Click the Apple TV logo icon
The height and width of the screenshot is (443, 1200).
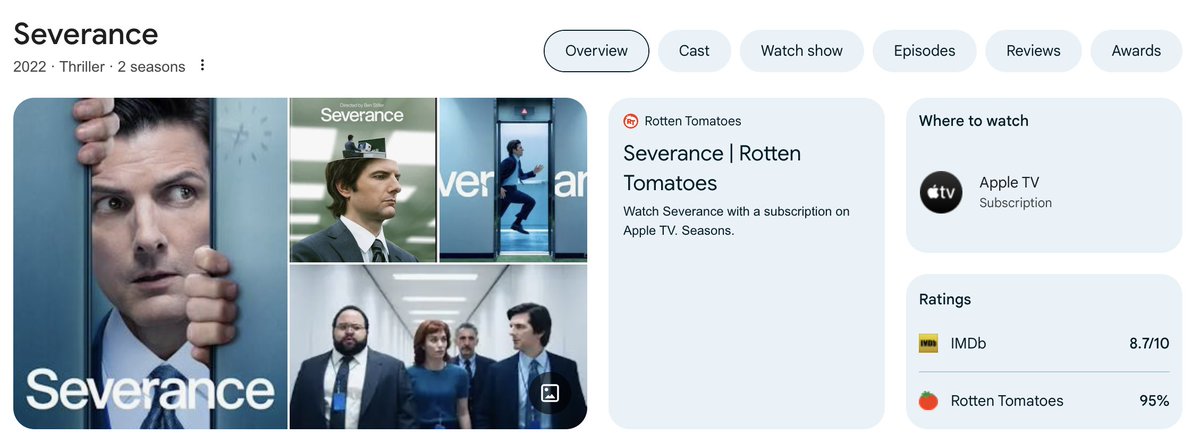[941, 192]
